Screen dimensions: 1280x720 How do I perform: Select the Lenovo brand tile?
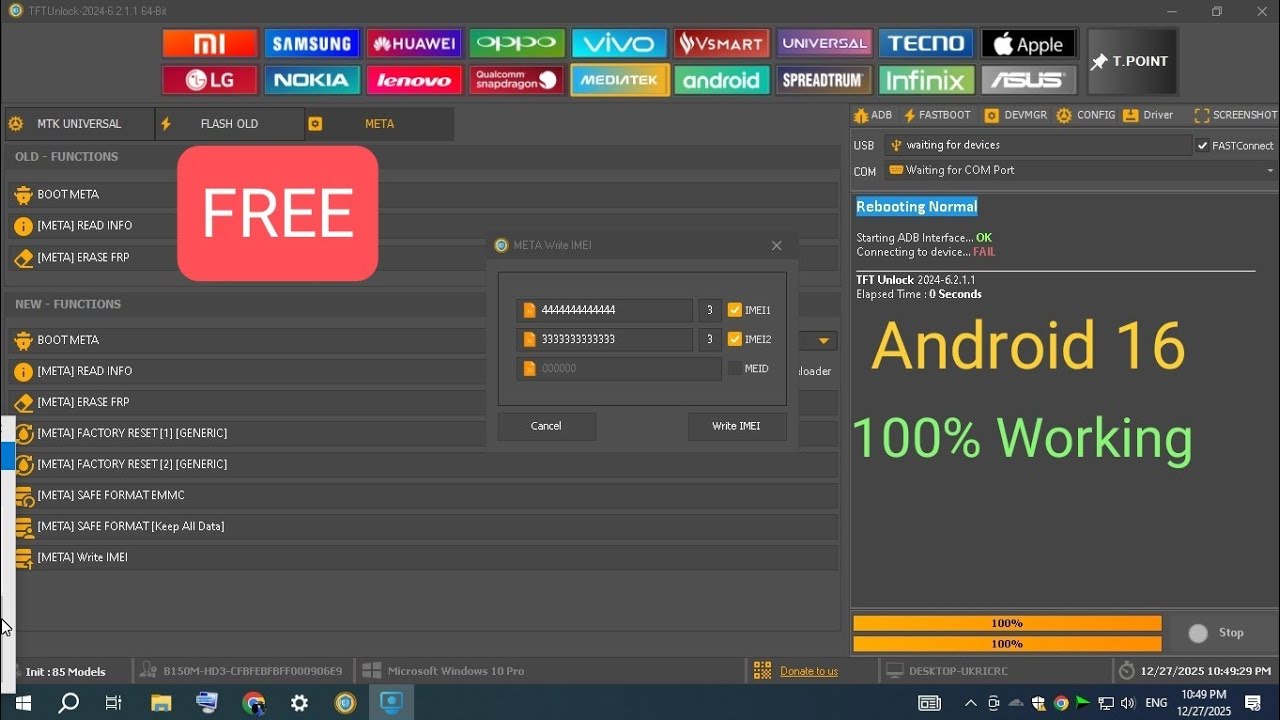click(415, 80)
